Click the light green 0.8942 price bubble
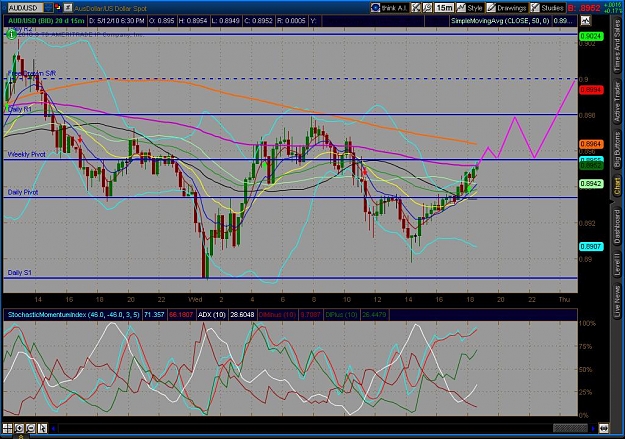This screenshot has width=625, height=439. click(x=591, y=183)
